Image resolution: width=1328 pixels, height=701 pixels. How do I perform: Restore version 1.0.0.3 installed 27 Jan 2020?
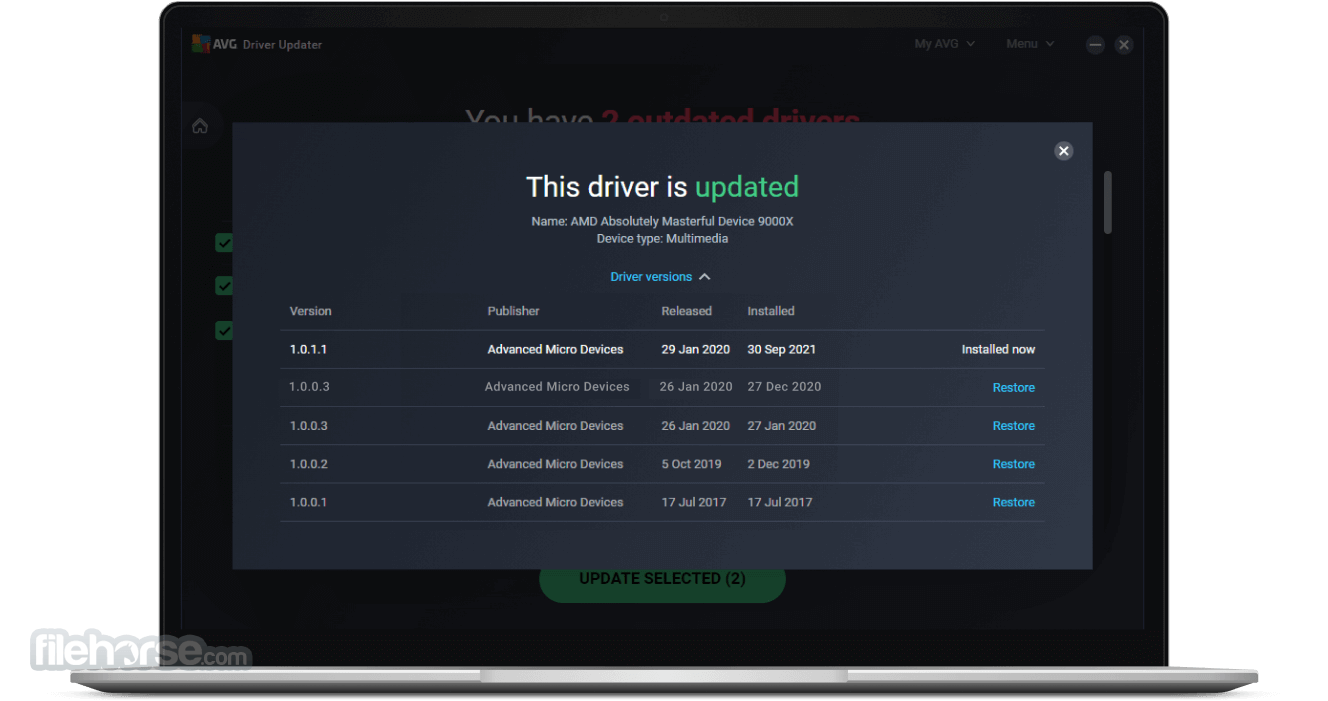(x=1013, y=426)
